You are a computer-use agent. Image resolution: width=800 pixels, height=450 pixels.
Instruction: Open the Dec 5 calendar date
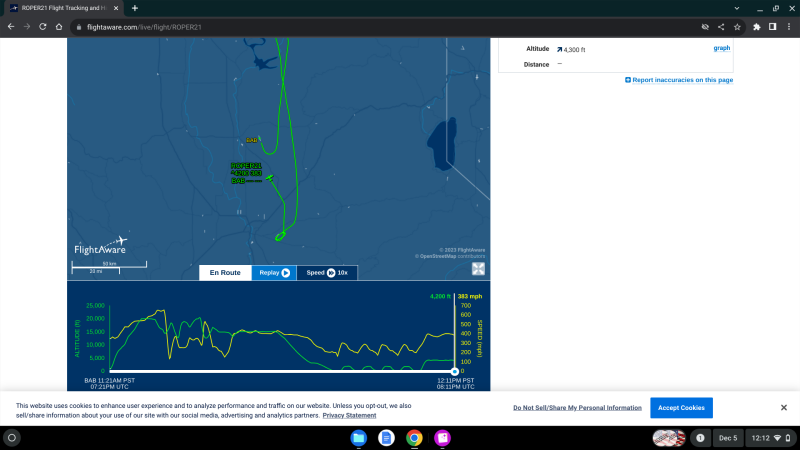(x=728, y=438)
